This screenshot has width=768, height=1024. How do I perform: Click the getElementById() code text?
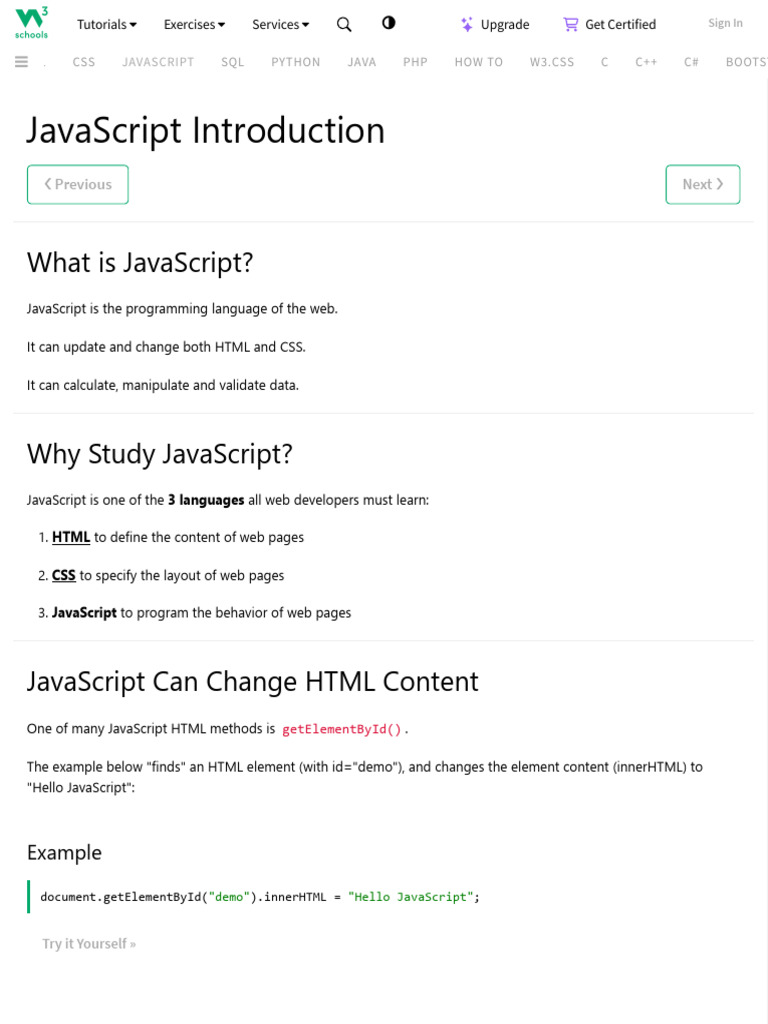coord(342,730)
